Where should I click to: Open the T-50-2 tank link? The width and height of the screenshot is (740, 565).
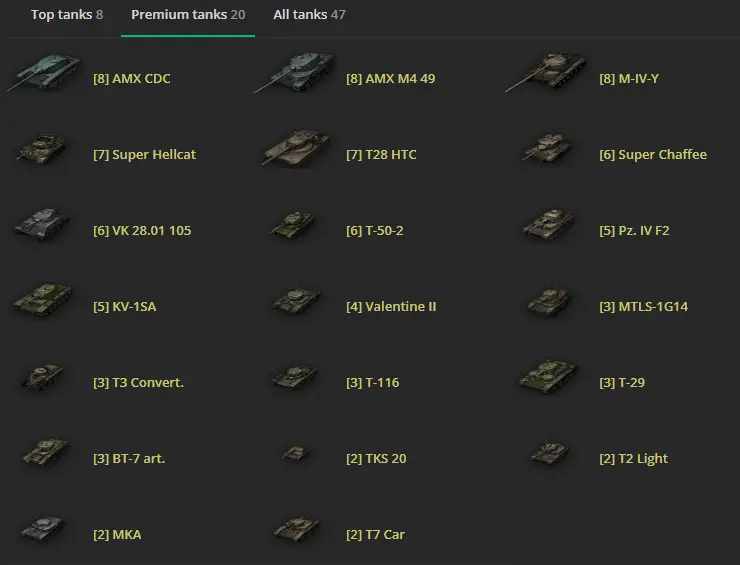point(384,231)
